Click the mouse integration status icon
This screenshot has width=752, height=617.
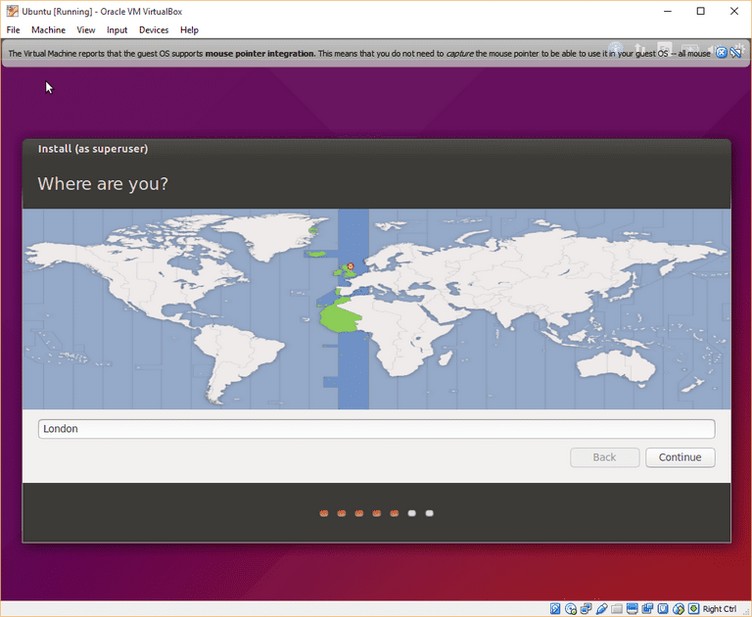679,609
